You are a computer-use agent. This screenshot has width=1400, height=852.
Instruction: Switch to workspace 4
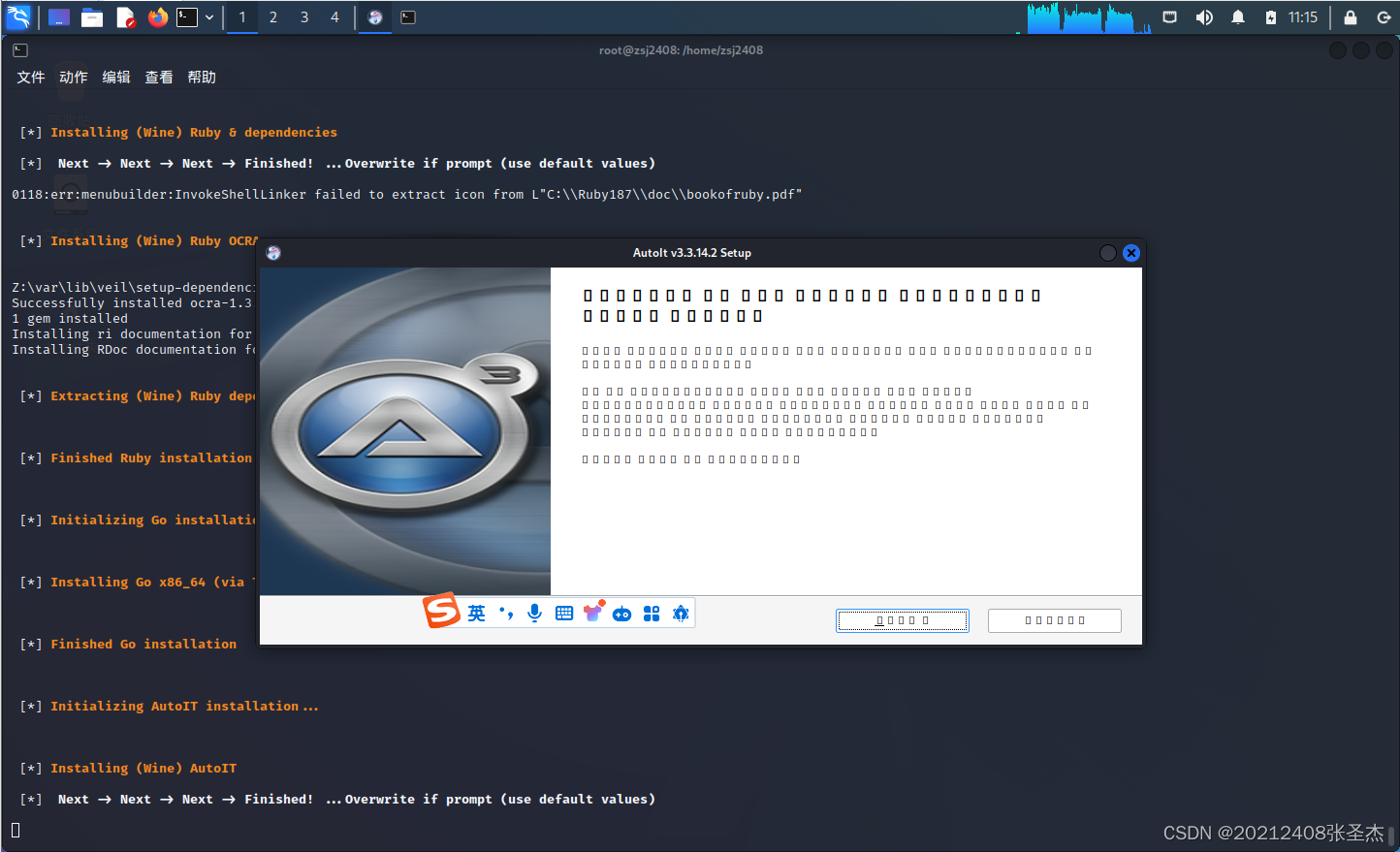335,17
